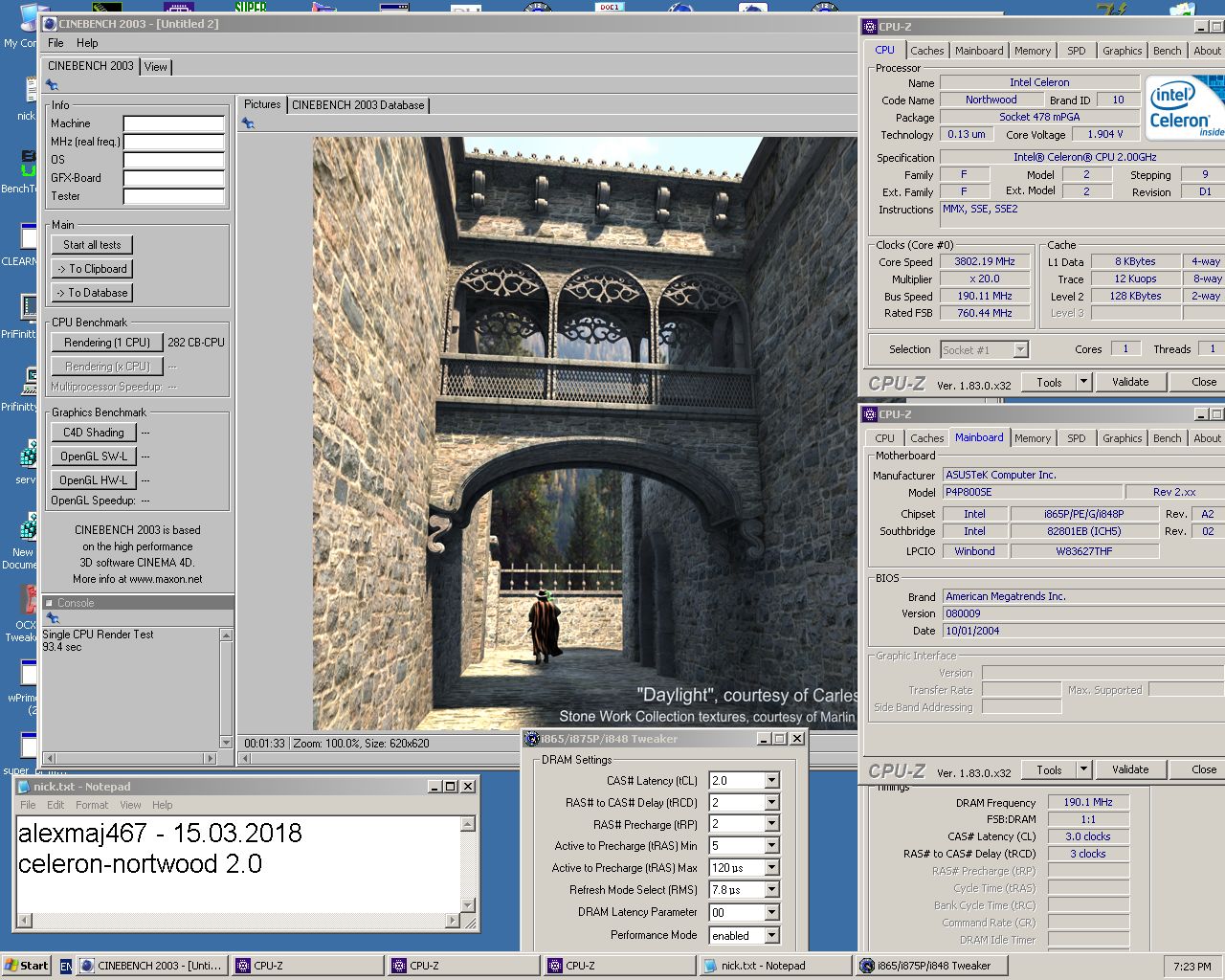Click the To Database button
The image size is (1225, 980).
tap(92, 293)
